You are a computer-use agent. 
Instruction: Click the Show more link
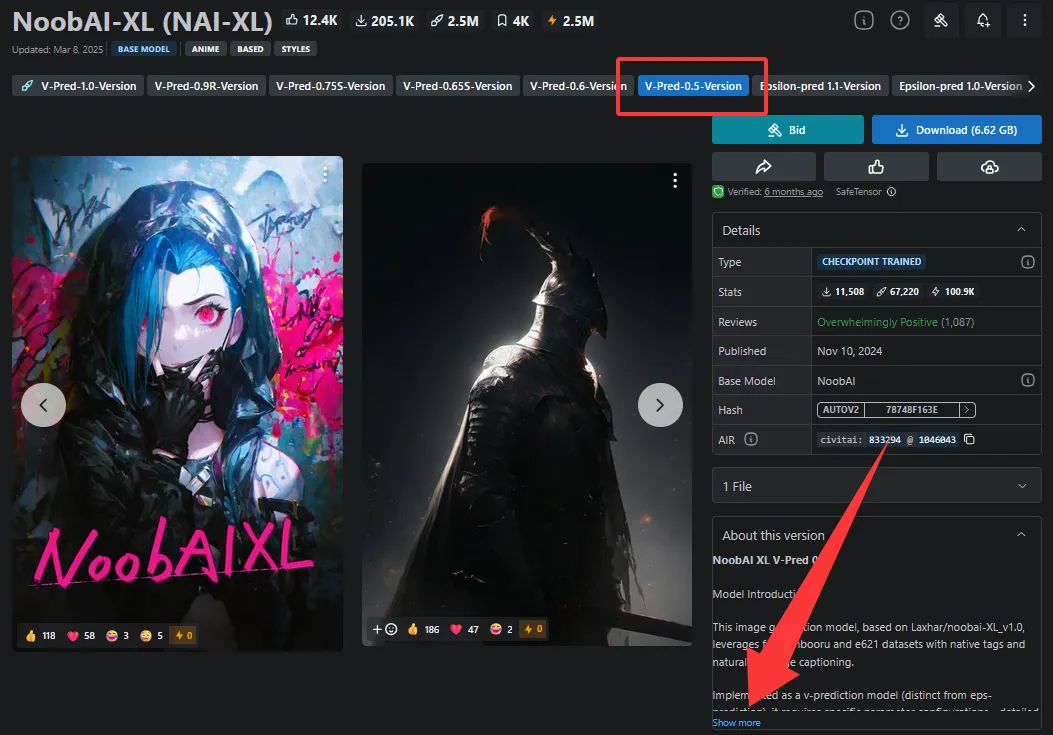(736, 723)
